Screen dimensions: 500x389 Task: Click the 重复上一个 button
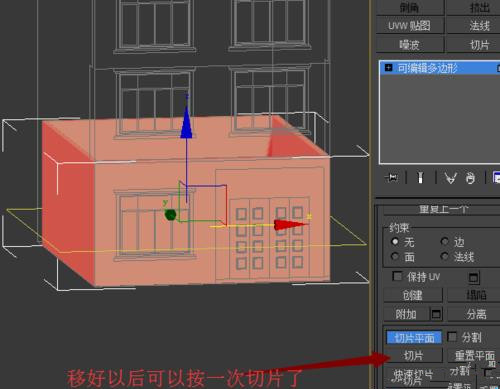(442, 209)
